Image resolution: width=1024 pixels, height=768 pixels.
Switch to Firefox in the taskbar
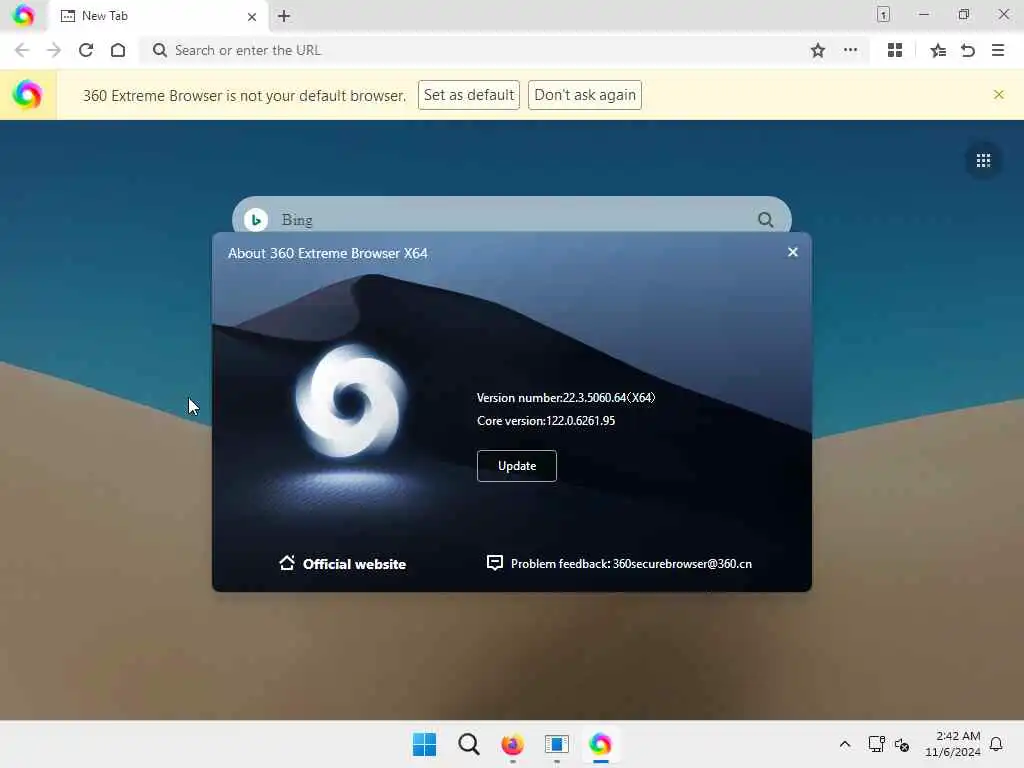click(x=513, y=744)
